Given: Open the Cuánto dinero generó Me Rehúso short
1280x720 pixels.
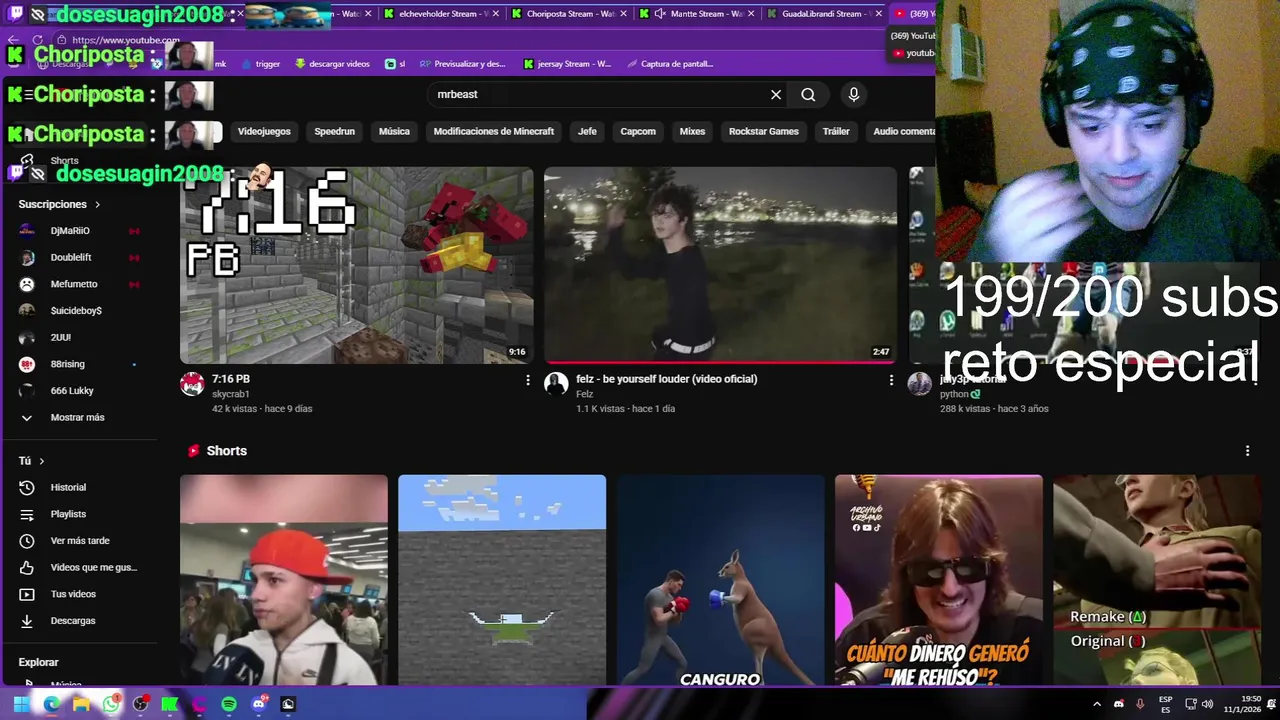Looking at the screenshot, I should pos(938,580).
